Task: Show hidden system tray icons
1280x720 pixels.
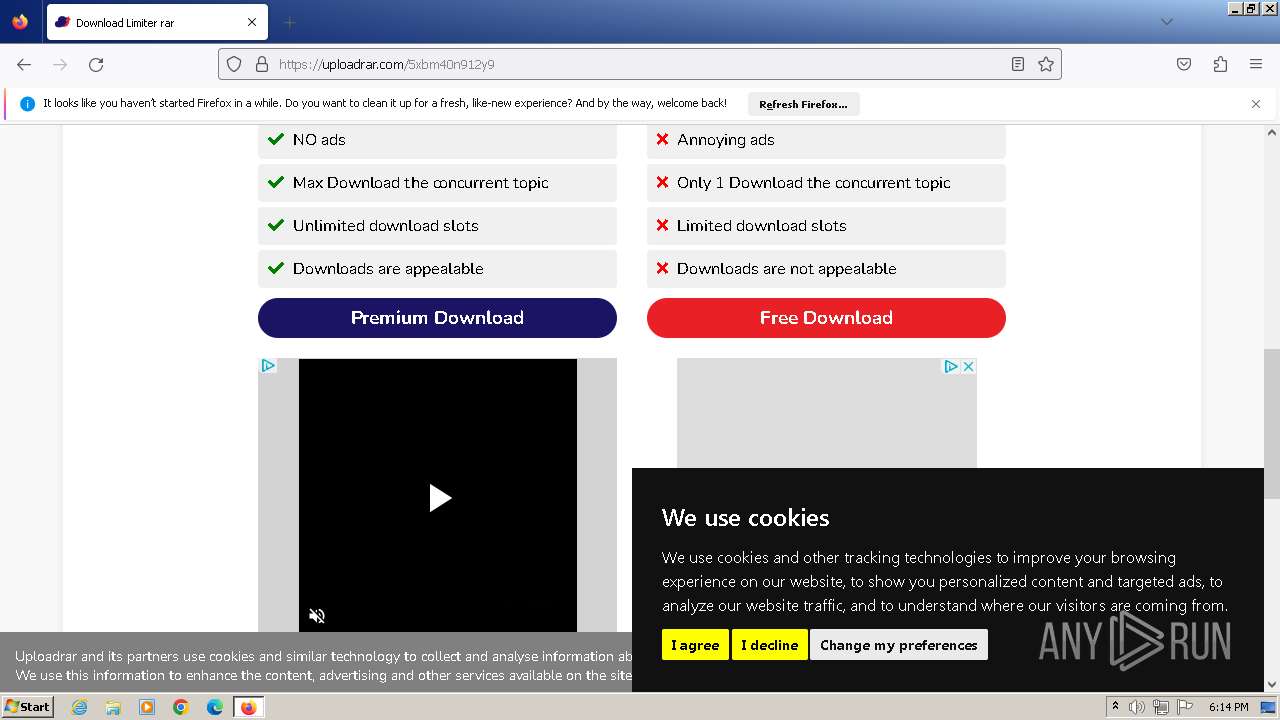Action: pyautogui.click(x=1115, y=707)
